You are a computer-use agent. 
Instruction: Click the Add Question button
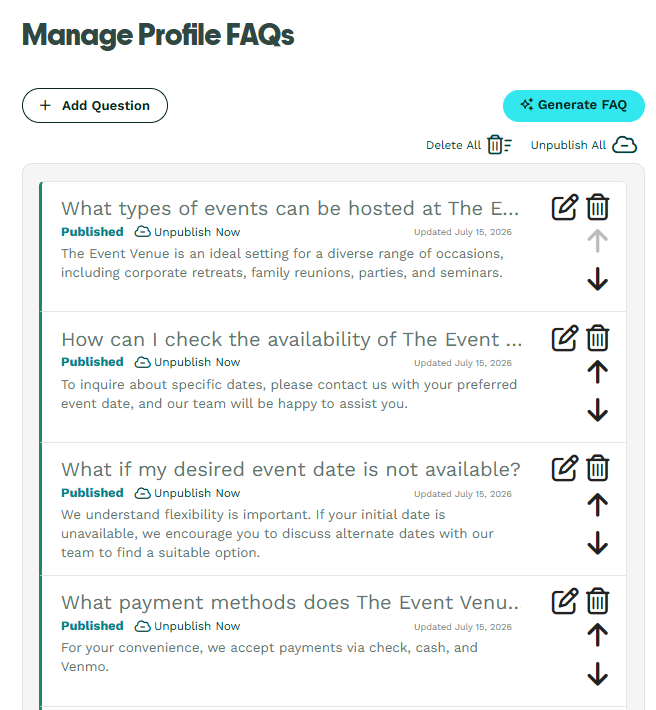point(95,106)
